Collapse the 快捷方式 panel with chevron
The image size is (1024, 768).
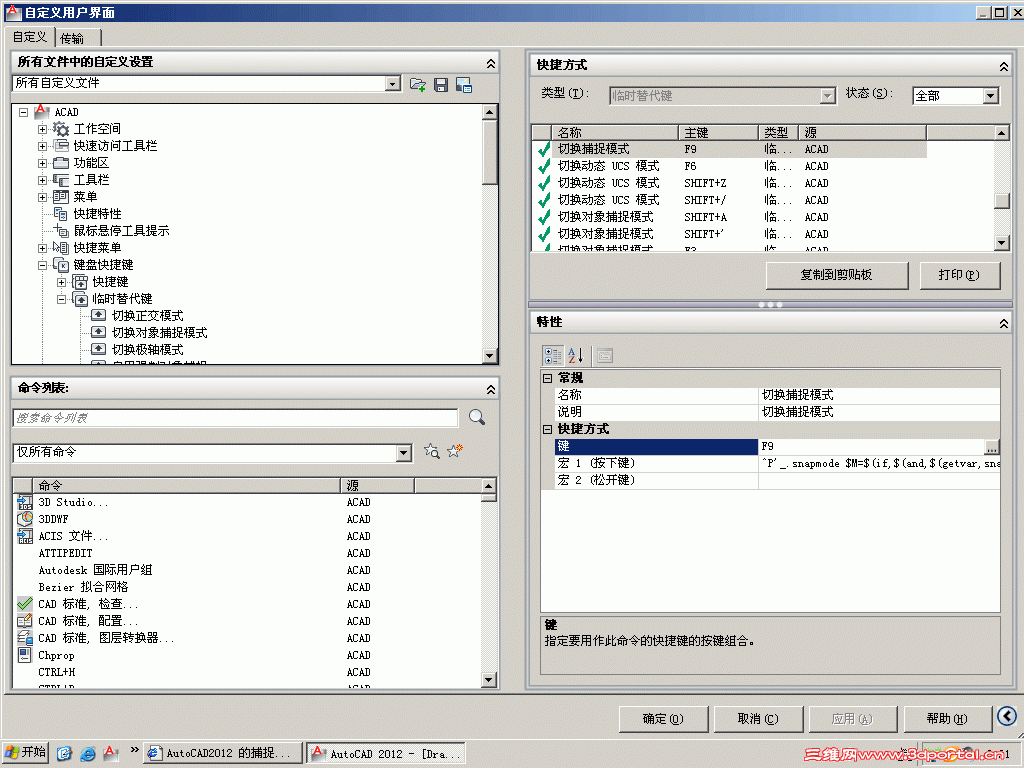(1004, 66)
